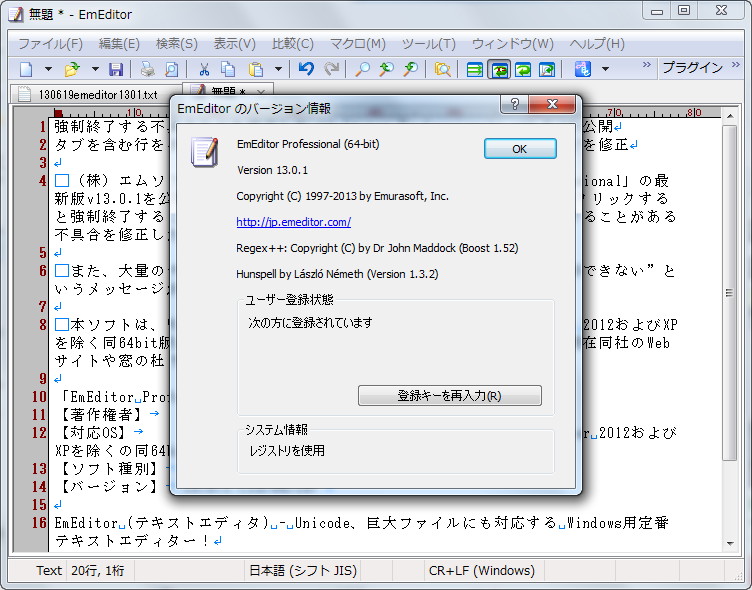Image resolution: width=752 pixels, height=590 pixels.
Task: Expand the configuration selector dropdown arrow
Action: tap(605, 69)
